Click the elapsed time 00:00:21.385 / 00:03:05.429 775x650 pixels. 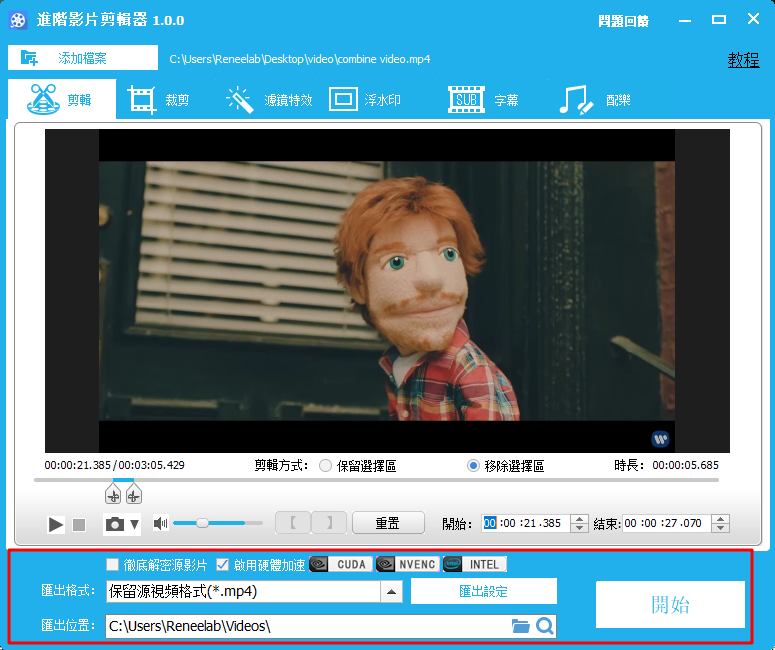pyautogui.click(x=114, y=465)
